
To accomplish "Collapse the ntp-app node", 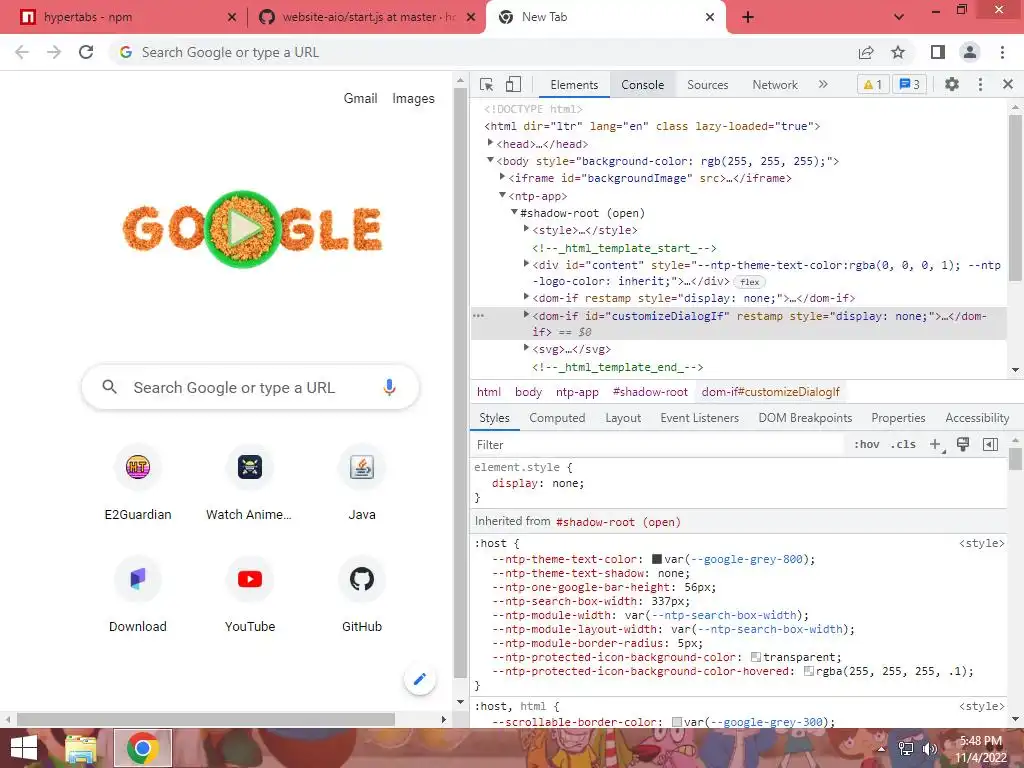I will coord(502,195).
